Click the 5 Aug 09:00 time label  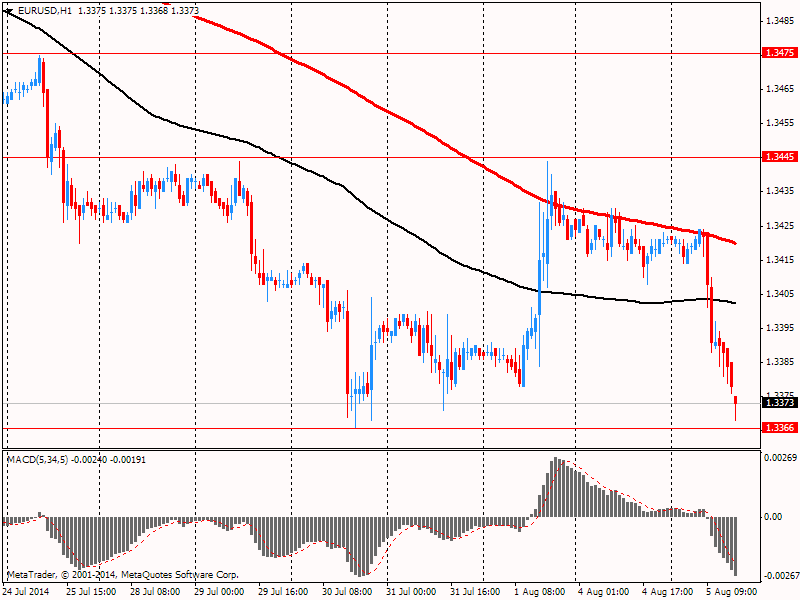731,591
